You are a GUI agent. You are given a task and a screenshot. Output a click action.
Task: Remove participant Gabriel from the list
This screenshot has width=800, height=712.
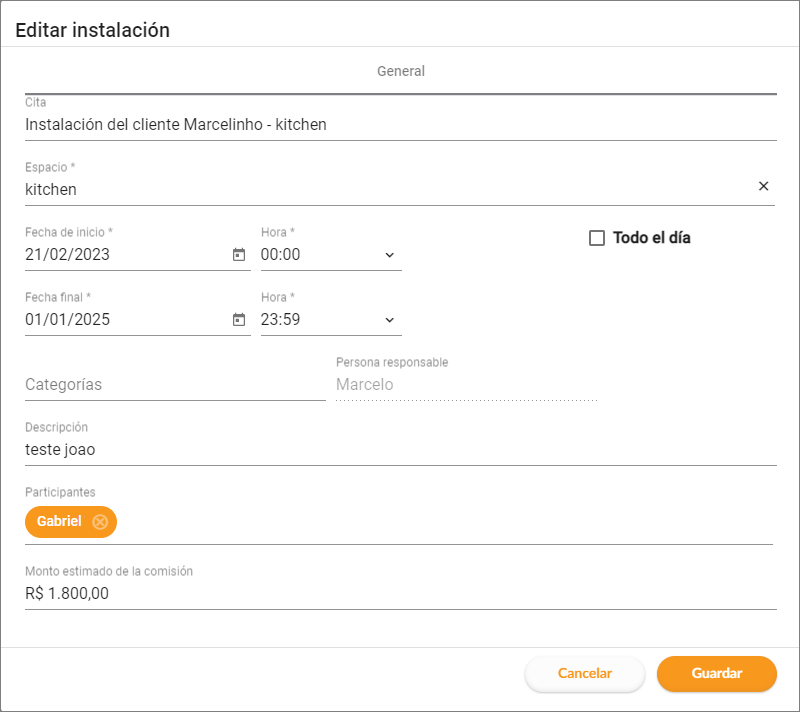[x=100, y=522]
